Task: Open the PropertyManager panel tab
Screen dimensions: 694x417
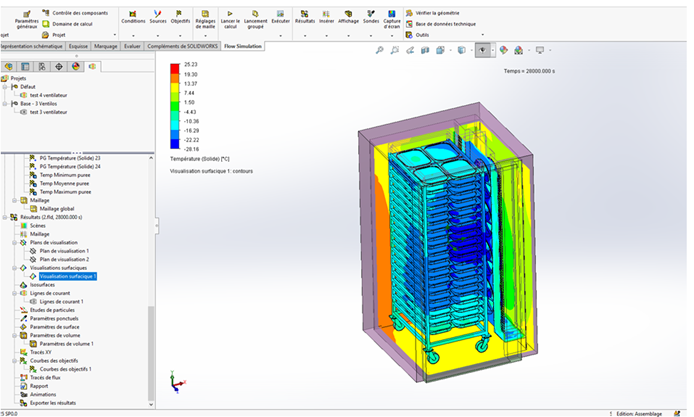Action: (x=25, y=66)
